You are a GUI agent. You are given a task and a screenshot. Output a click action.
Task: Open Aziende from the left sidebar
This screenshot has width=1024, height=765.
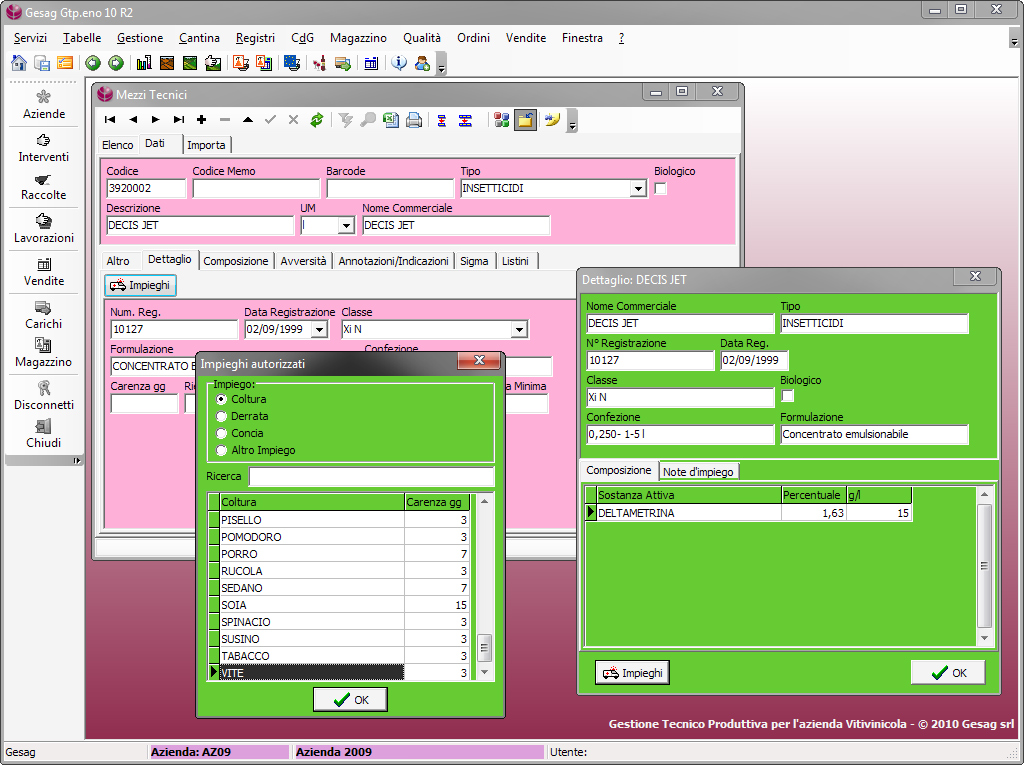(x=44, y=105)
